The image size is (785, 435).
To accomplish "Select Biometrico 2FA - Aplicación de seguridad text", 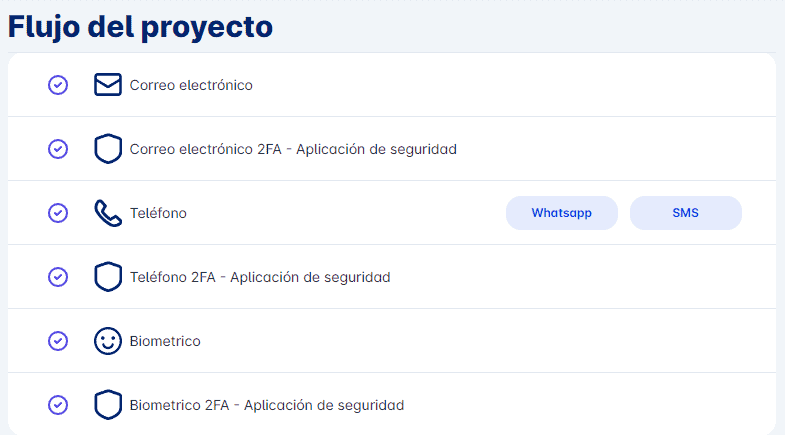I will coord(267,405).
